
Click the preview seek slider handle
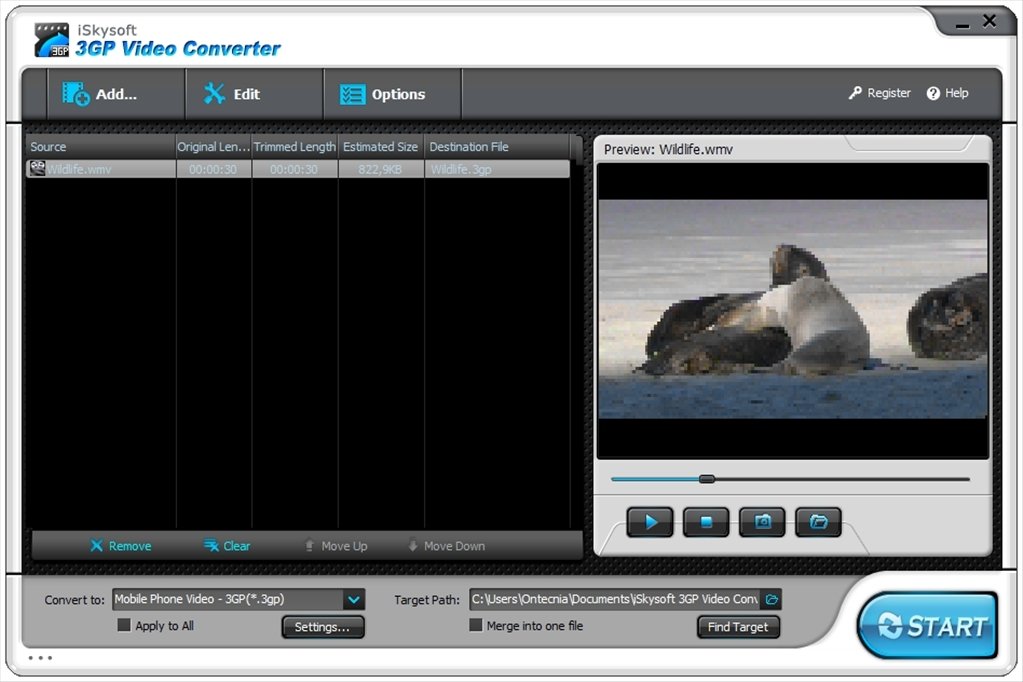click(x=707, y=479)
